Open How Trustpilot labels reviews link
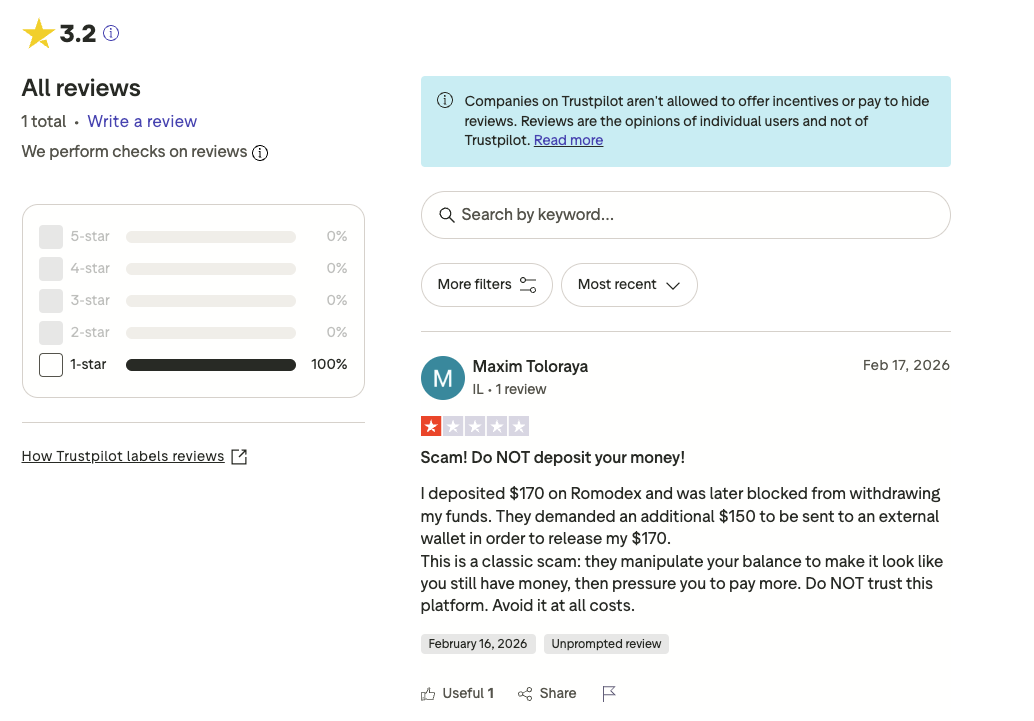 pyautogui.click(x=123, y=457)
